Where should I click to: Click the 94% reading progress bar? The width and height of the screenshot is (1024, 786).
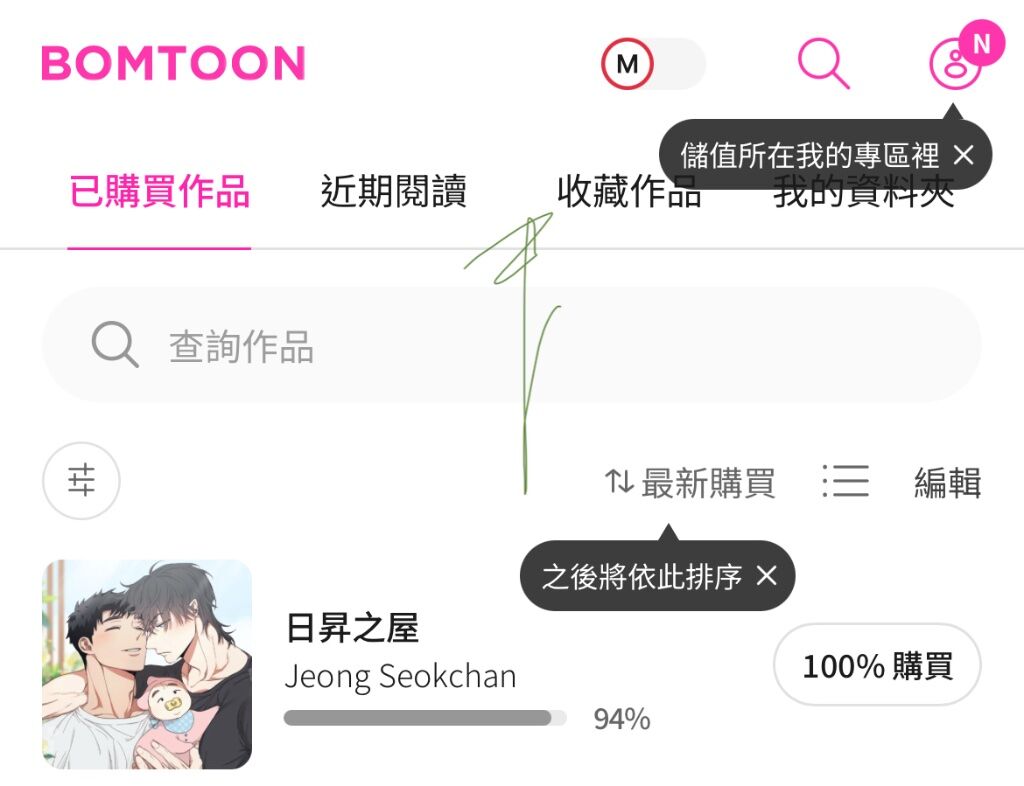point(425,718)
